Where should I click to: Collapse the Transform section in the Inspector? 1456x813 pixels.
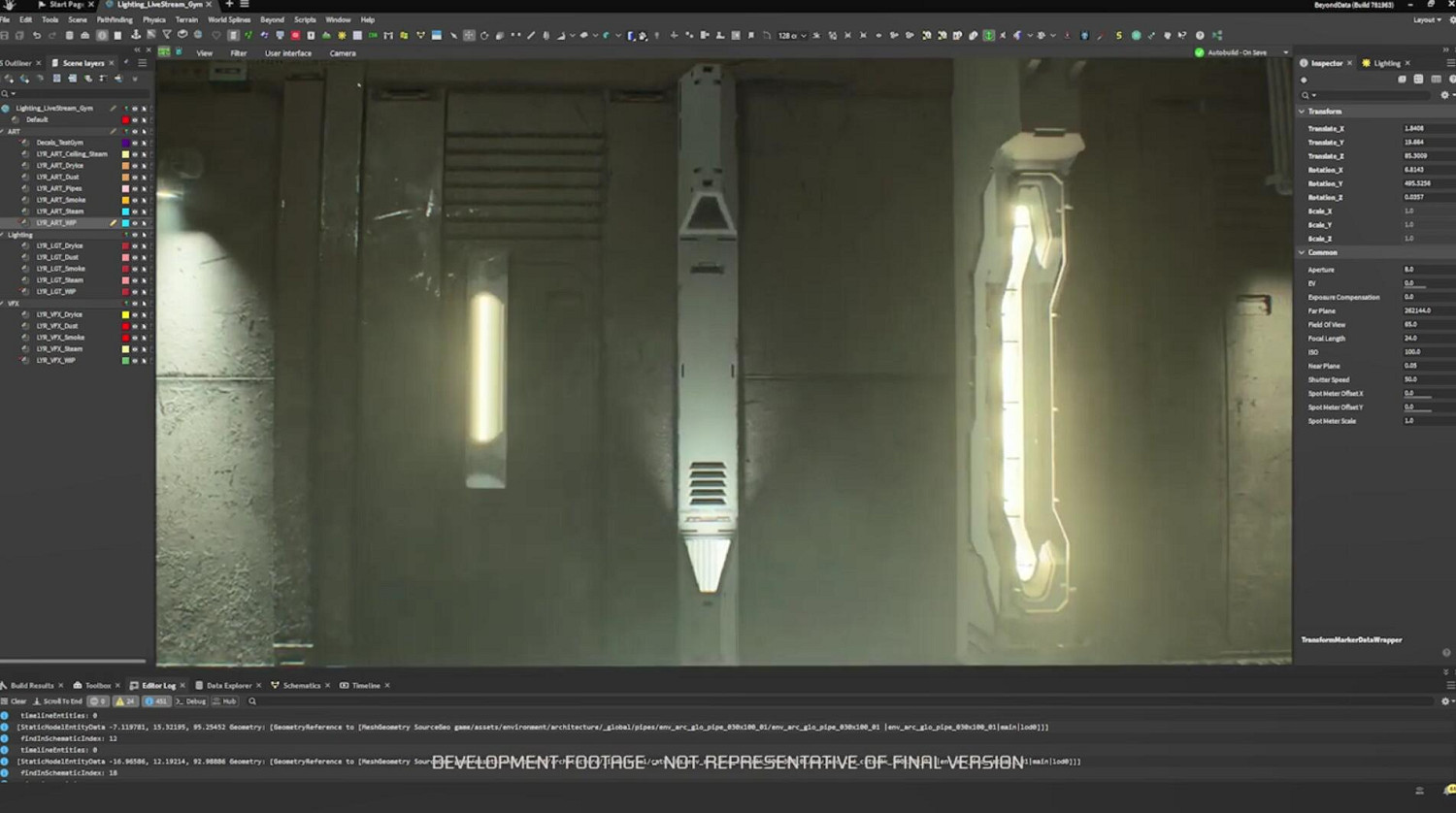coord(1303,111)
